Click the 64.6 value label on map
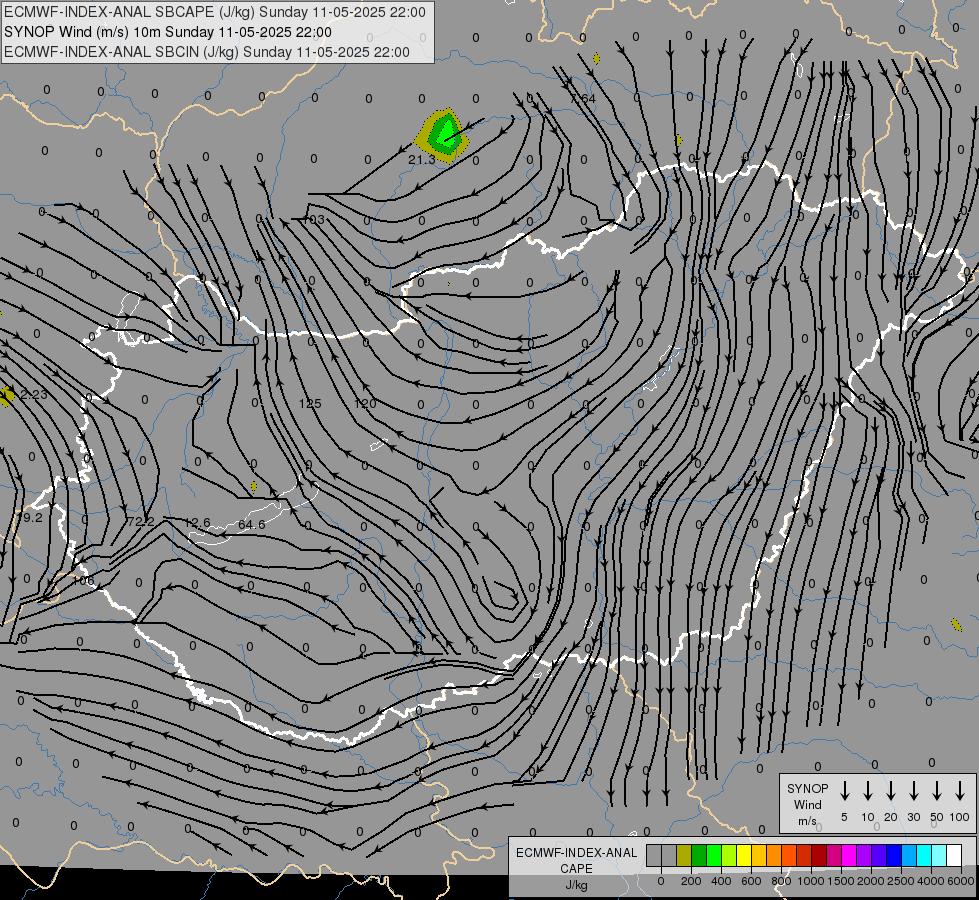The image size is (979, 900). 252,525
